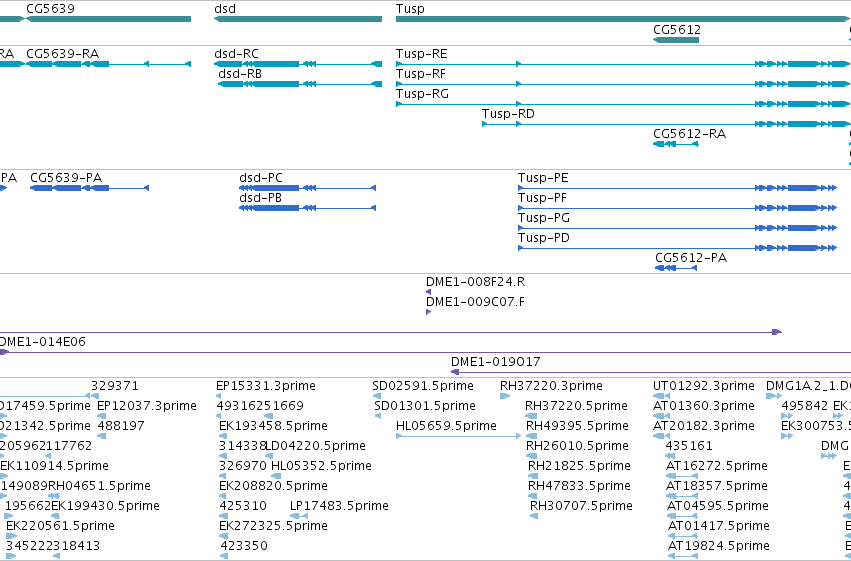Select transcript dsd-RC

(298, 64)
